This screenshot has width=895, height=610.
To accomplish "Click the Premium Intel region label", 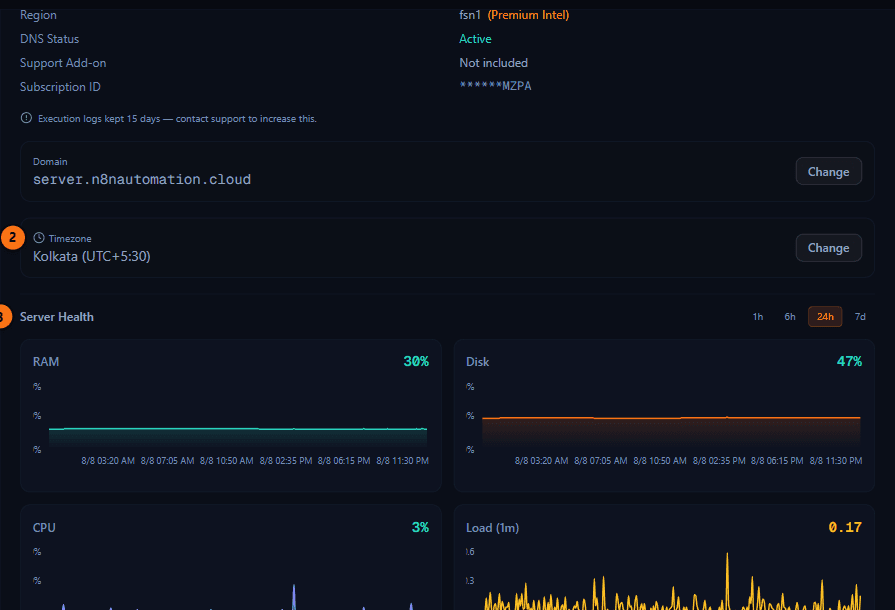I will coord(528,15).
